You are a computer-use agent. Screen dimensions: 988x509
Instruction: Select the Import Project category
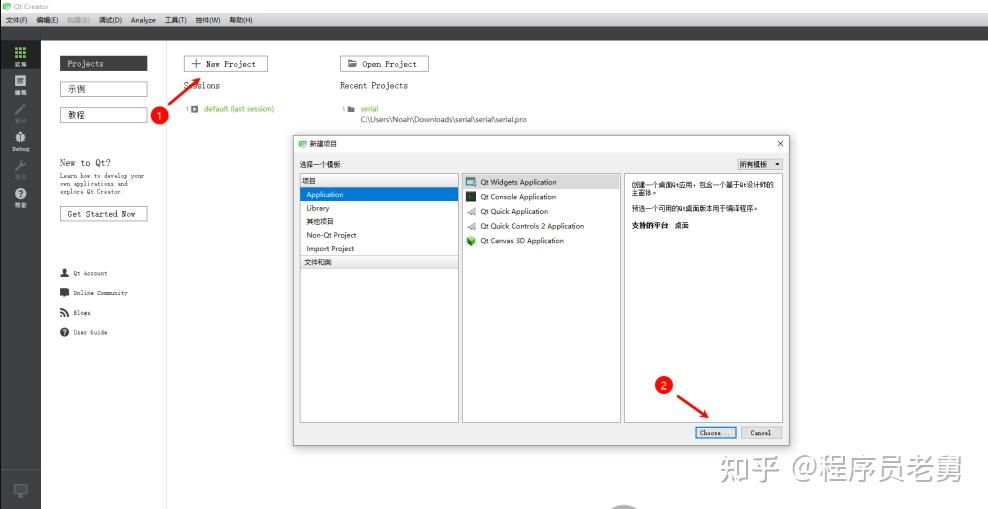pyautogui.click(x=379, y=249)
